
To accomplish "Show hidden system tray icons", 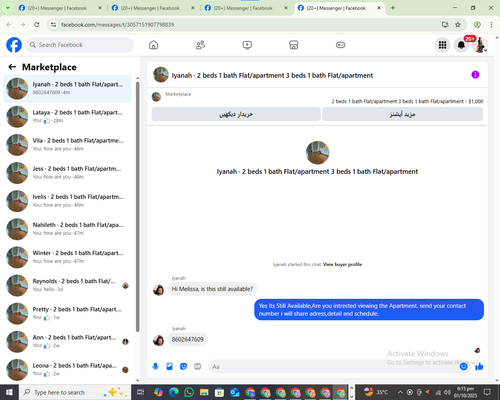I will (400, 392).
